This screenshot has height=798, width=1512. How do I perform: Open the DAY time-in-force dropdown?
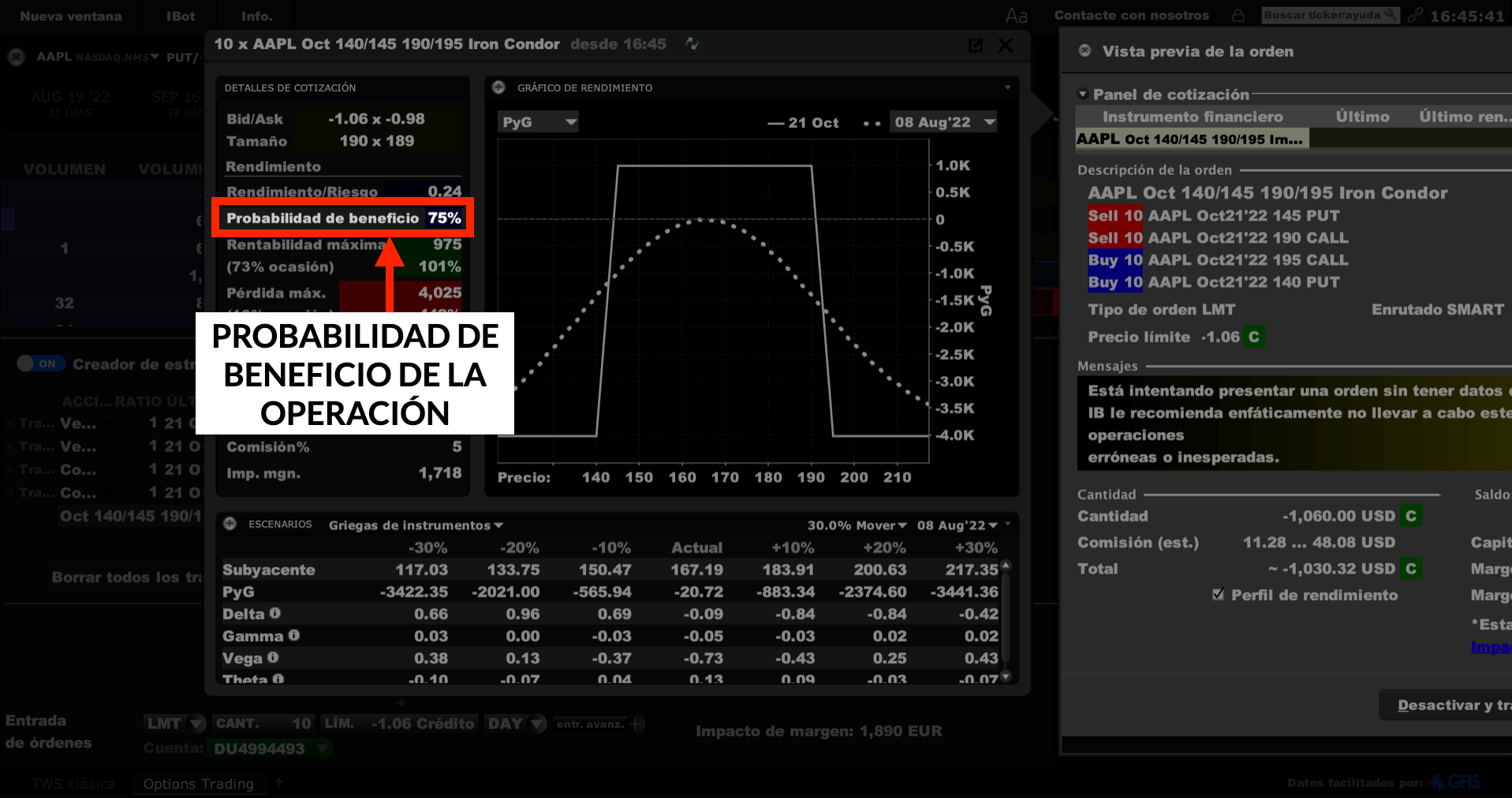point(516,723)
